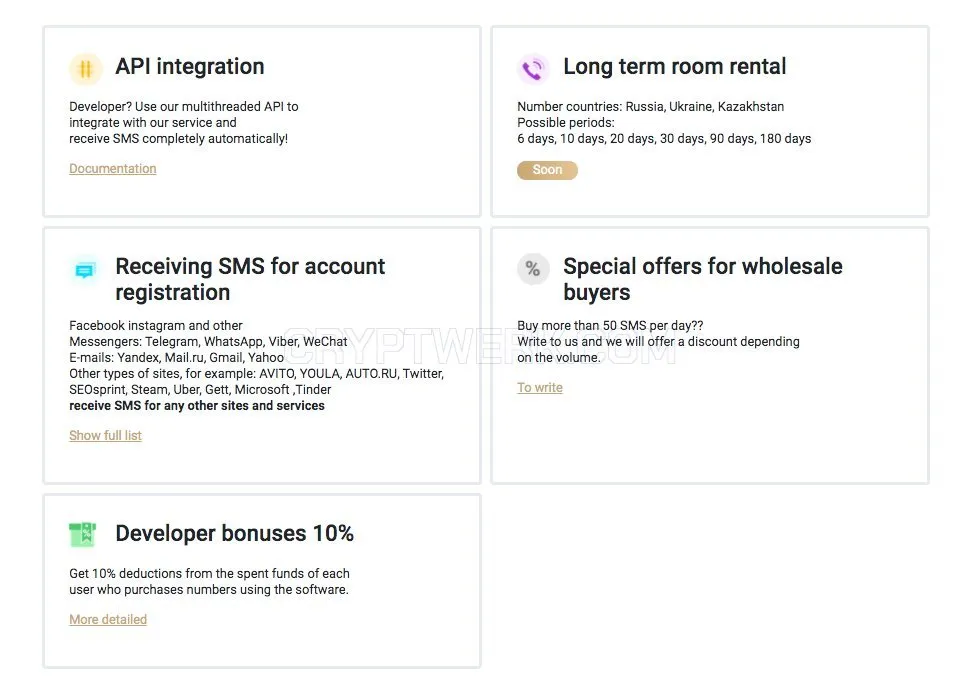The height and width of the screenshot is (693, 960).
Task: Click the grey percent discount icon
Action: (x=533, y=269)
